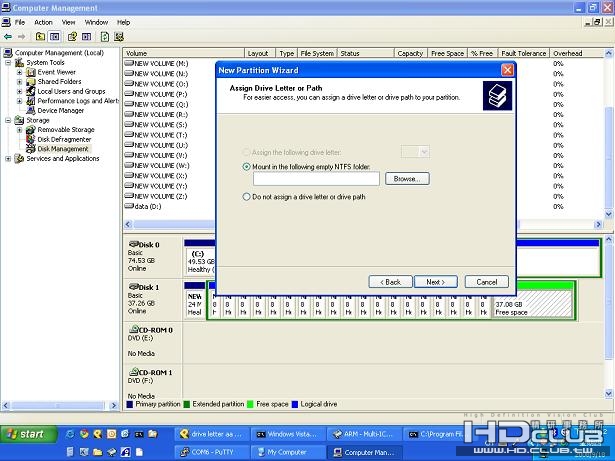Select Do not assign a drive letter option
The height and width of the screenshot is (461, 615).
[x=246, y=197]
